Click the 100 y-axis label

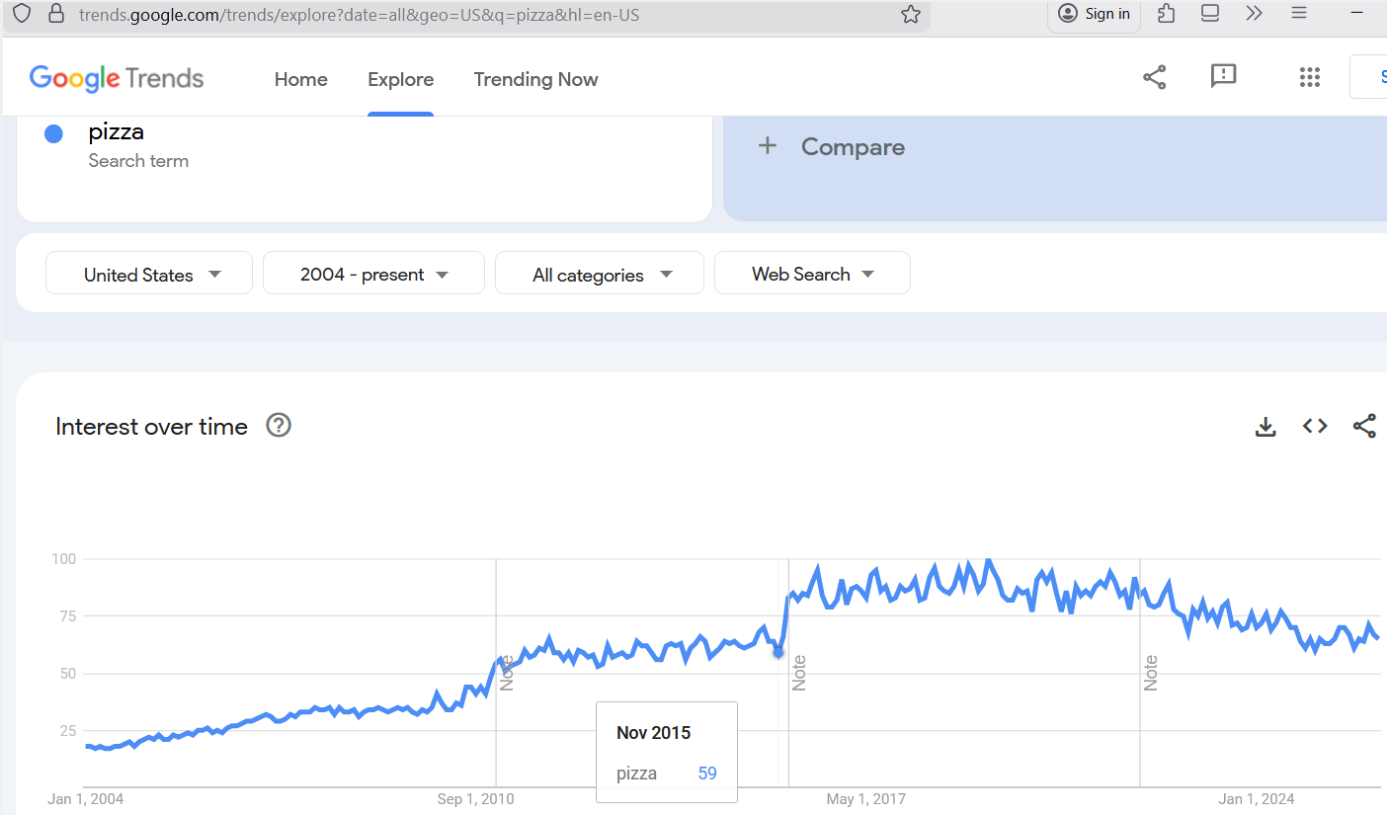pos(64,559)
